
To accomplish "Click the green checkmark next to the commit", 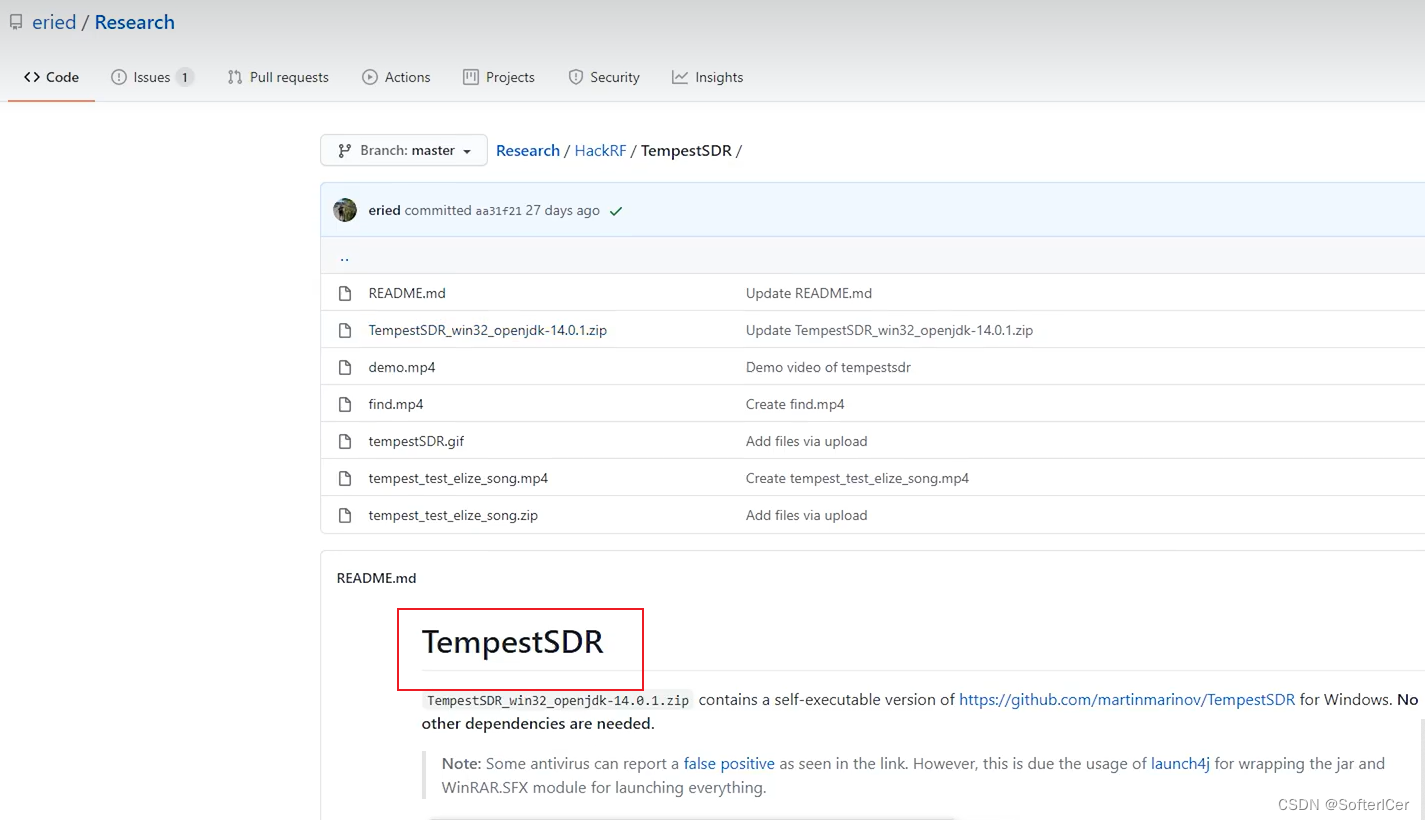I will [x=615, y=211].
